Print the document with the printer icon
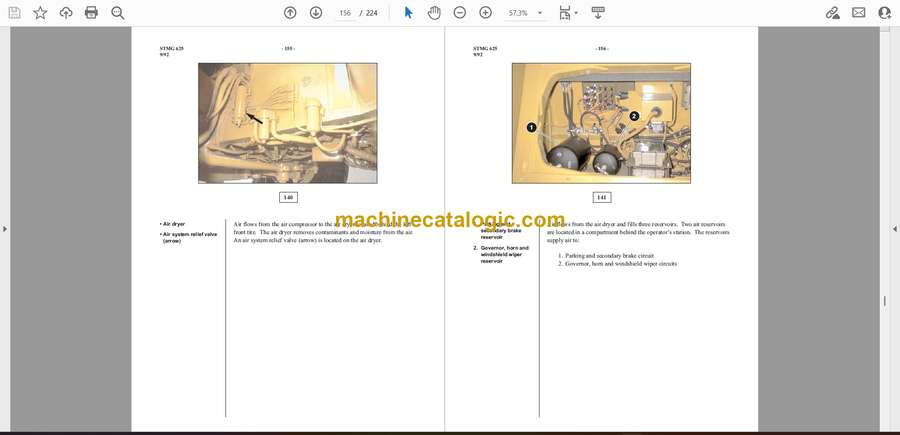This screenshot has height=435, width=900. click(91, 13)
